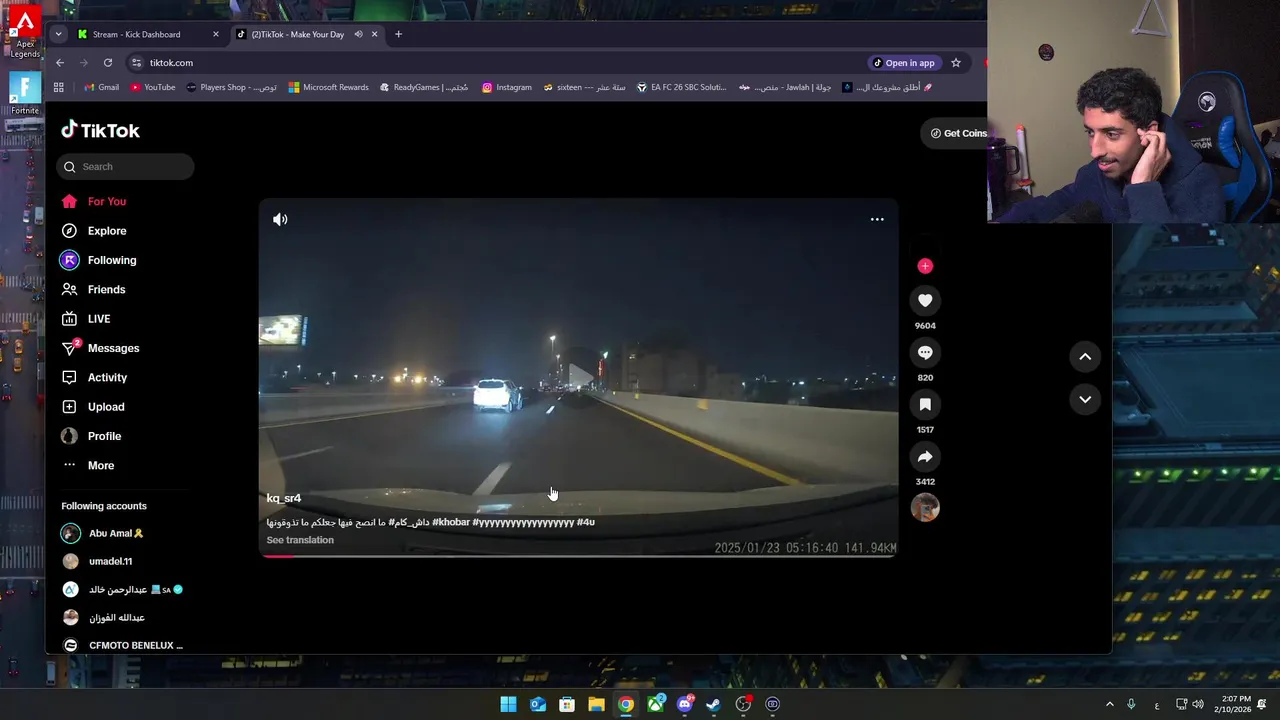
Task: Go to previous video with up chevron
Action: point(1085,356)
